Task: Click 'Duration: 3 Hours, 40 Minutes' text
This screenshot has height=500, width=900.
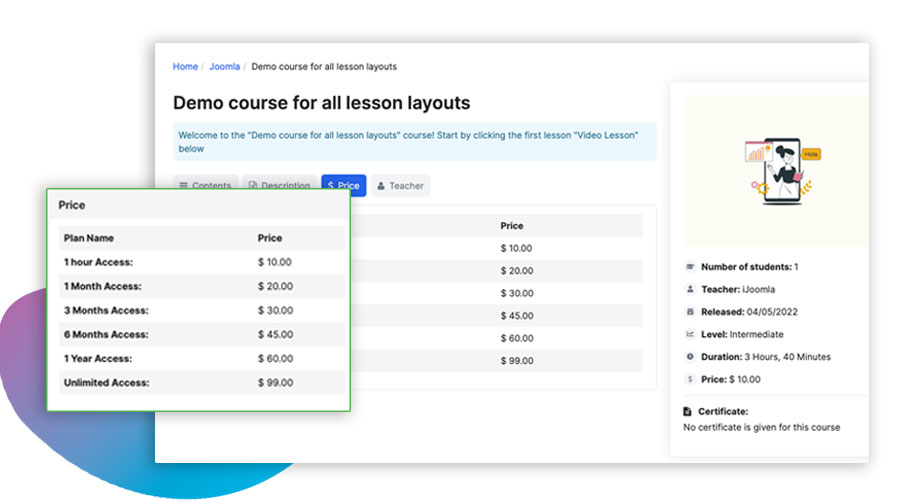Action: tap(766, 356)
